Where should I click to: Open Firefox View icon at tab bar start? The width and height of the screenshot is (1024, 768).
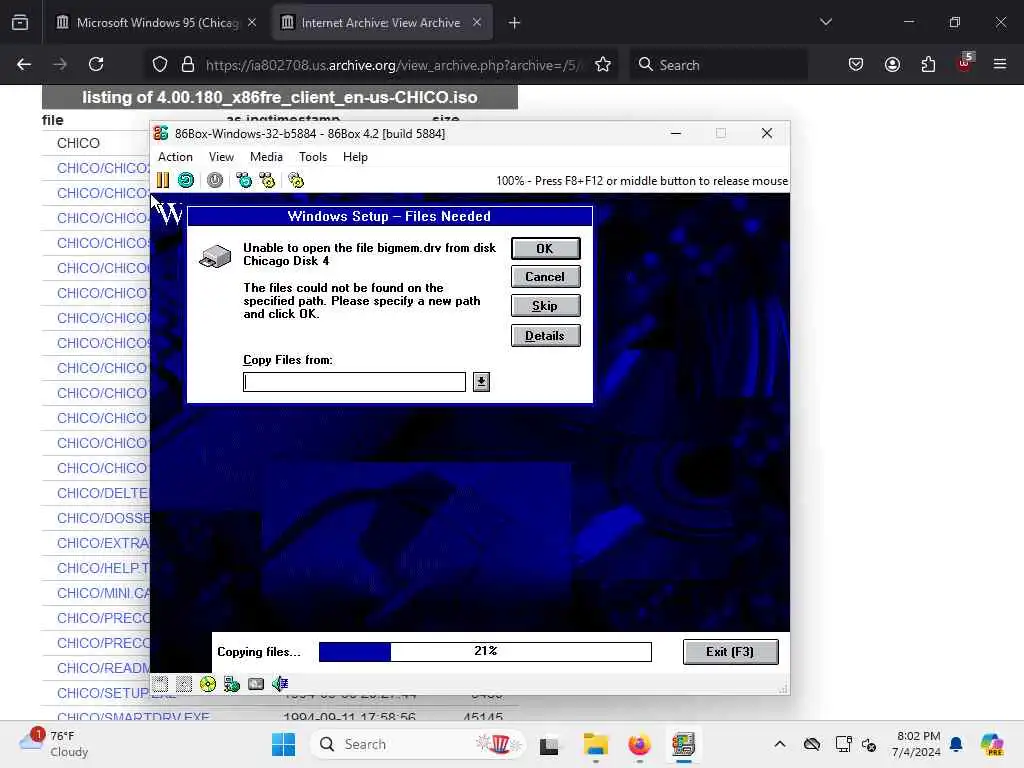click(20, 23)
